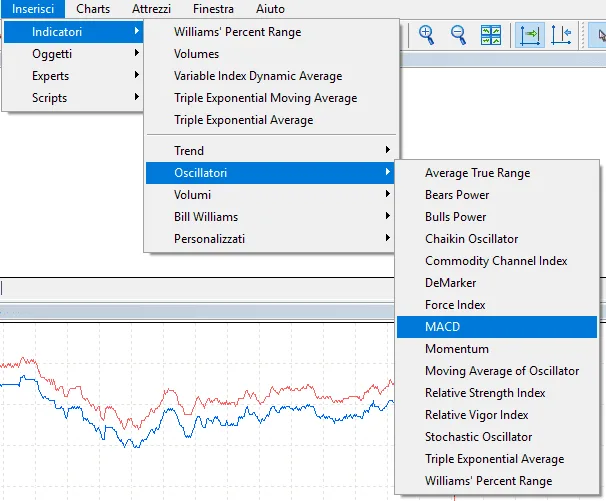The image size is (606, 501).
Task: Expand the Bill Williams submenu
Action: tap(271, 217)
